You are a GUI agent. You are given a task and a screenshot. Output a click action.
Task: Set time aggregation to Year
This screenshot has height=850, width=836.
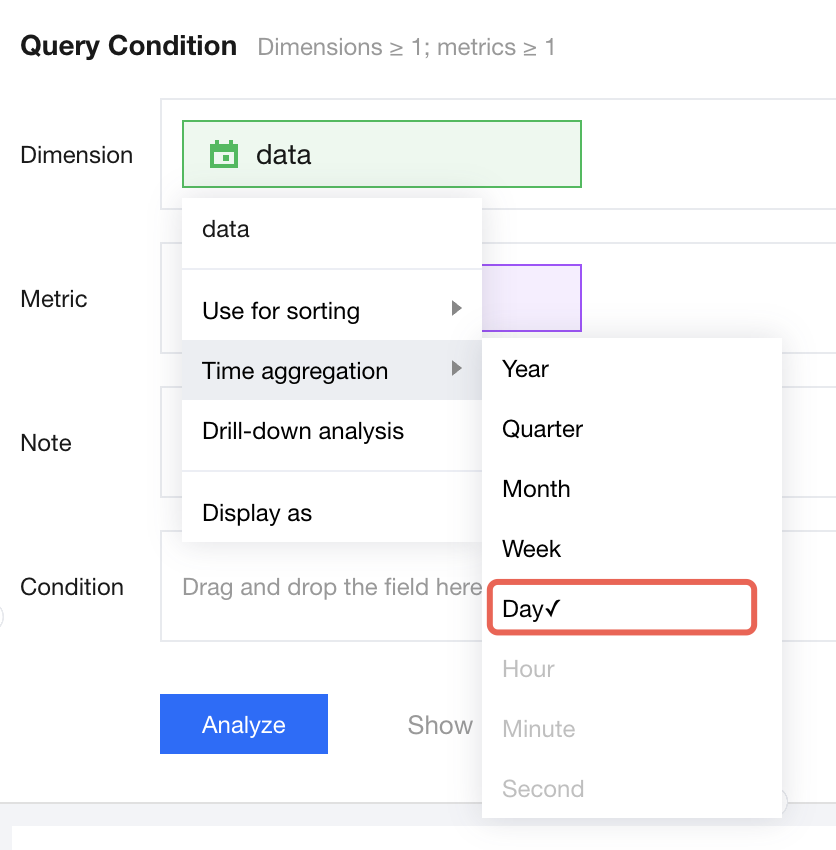(526, 369)
